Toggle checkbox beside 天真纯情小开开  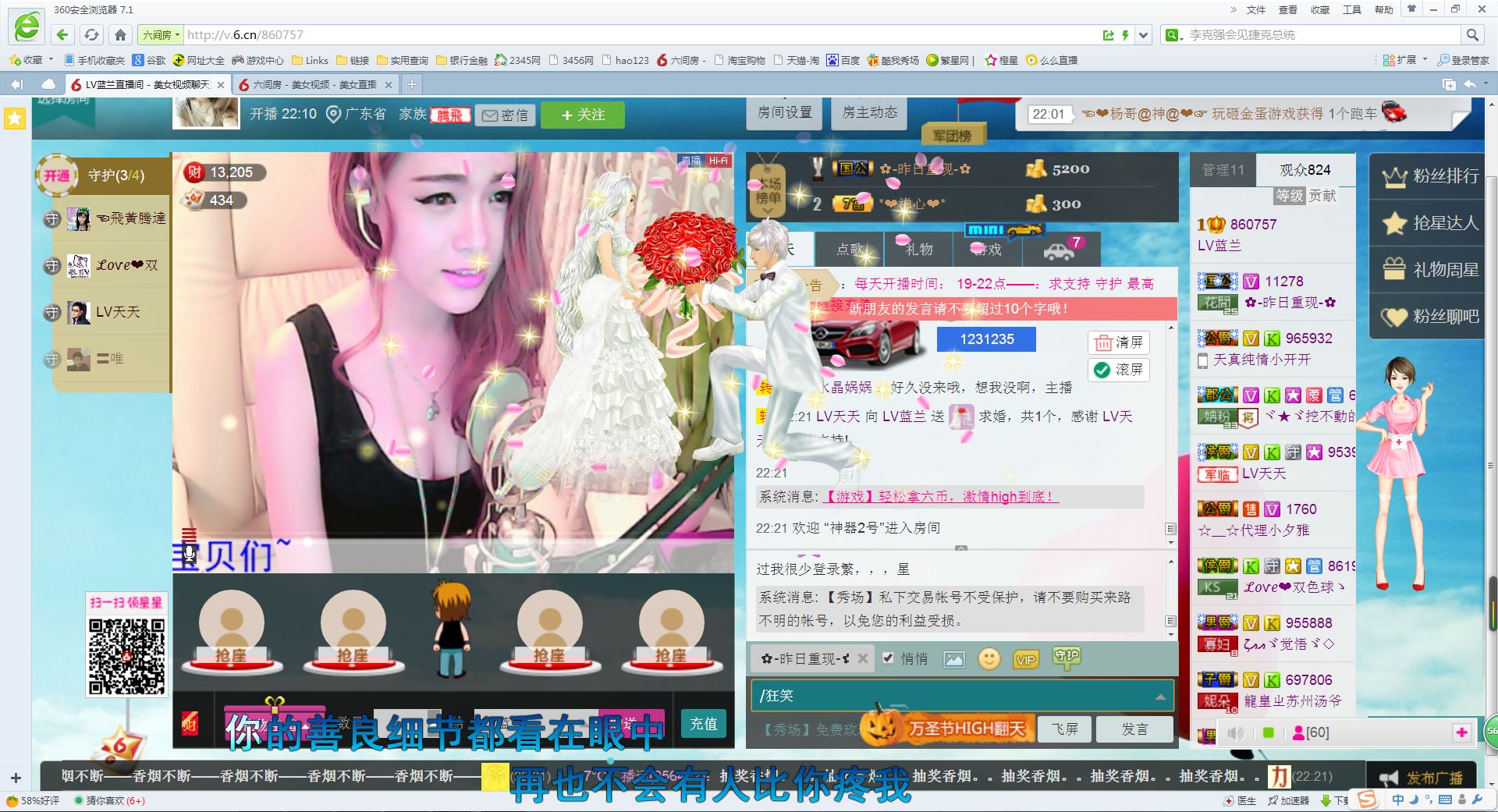pos(1203,360)
